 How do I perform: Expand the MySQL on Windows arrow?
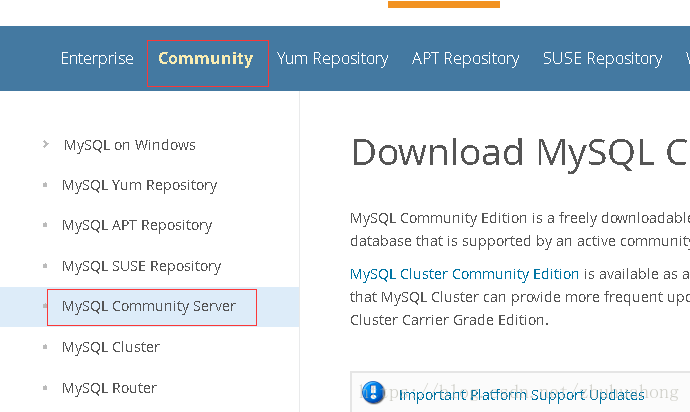pyautogui.click(x=46, y=144)
